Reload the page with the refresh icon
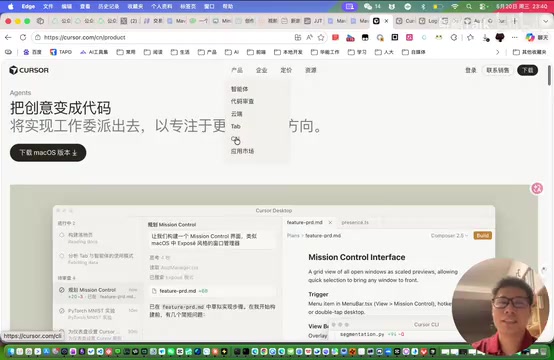 pyautogui.click(x=23, y=37)
